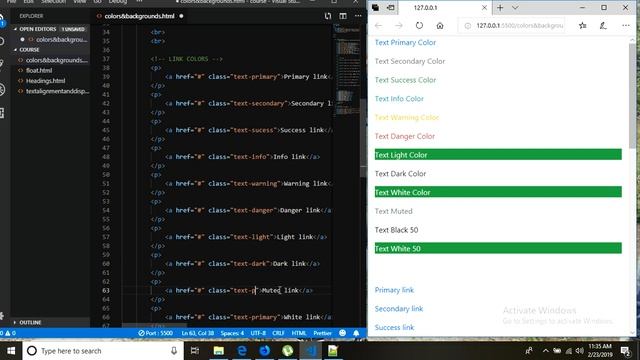640x360 pixels.
Task: Click Port : 5500 live server status
Action: click(156, 333)
